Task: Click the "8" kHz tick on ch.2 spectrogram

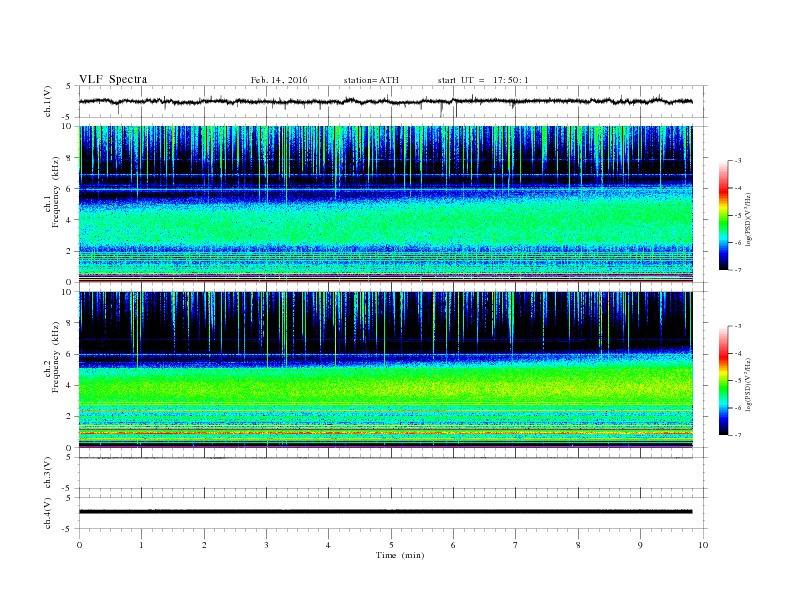Action: (70, 323)
